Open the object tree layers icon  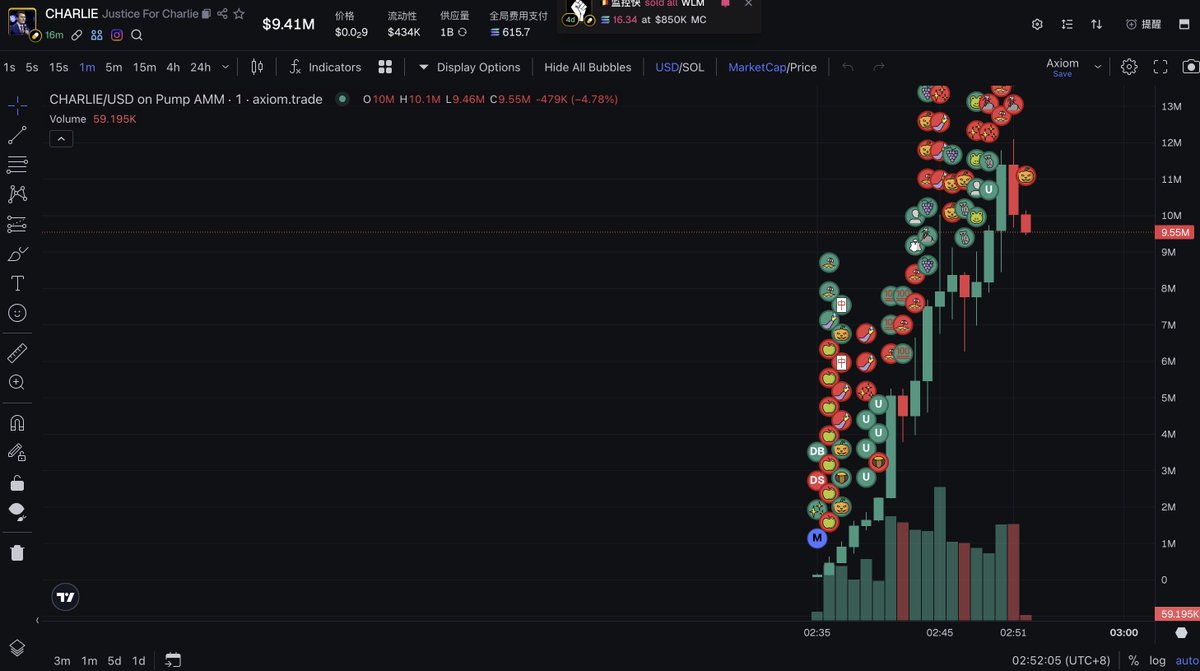click(17, 648)
